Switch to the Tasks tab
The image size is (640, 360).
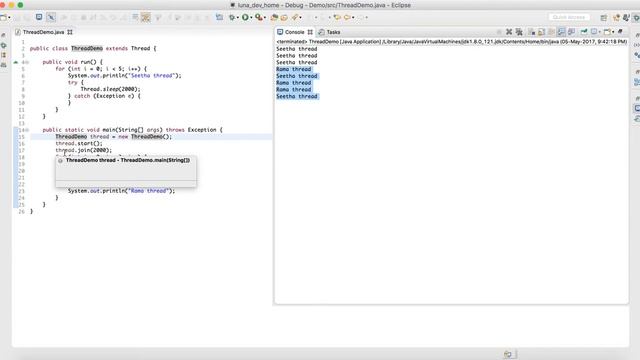[x=329, y=32]
